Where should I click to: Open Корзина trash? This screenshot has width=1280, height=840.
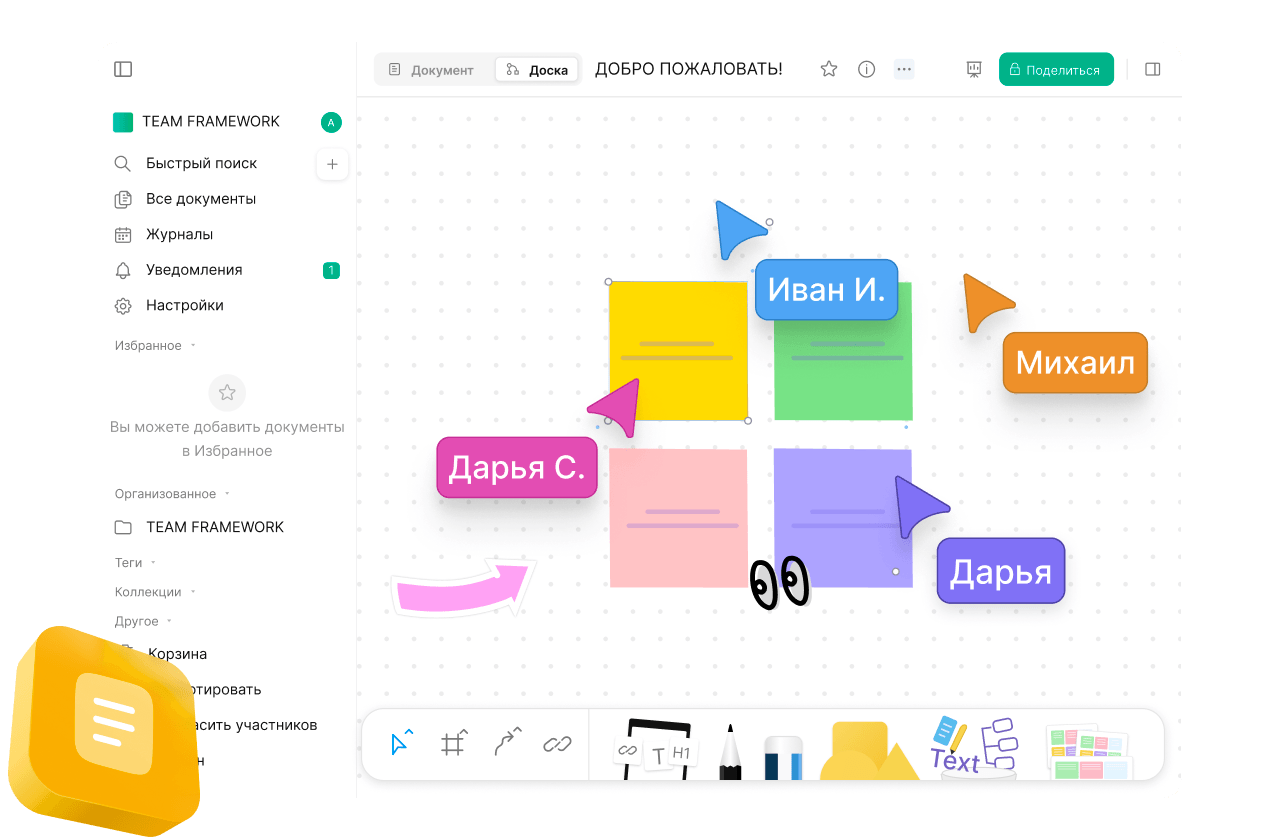point(178,654)
